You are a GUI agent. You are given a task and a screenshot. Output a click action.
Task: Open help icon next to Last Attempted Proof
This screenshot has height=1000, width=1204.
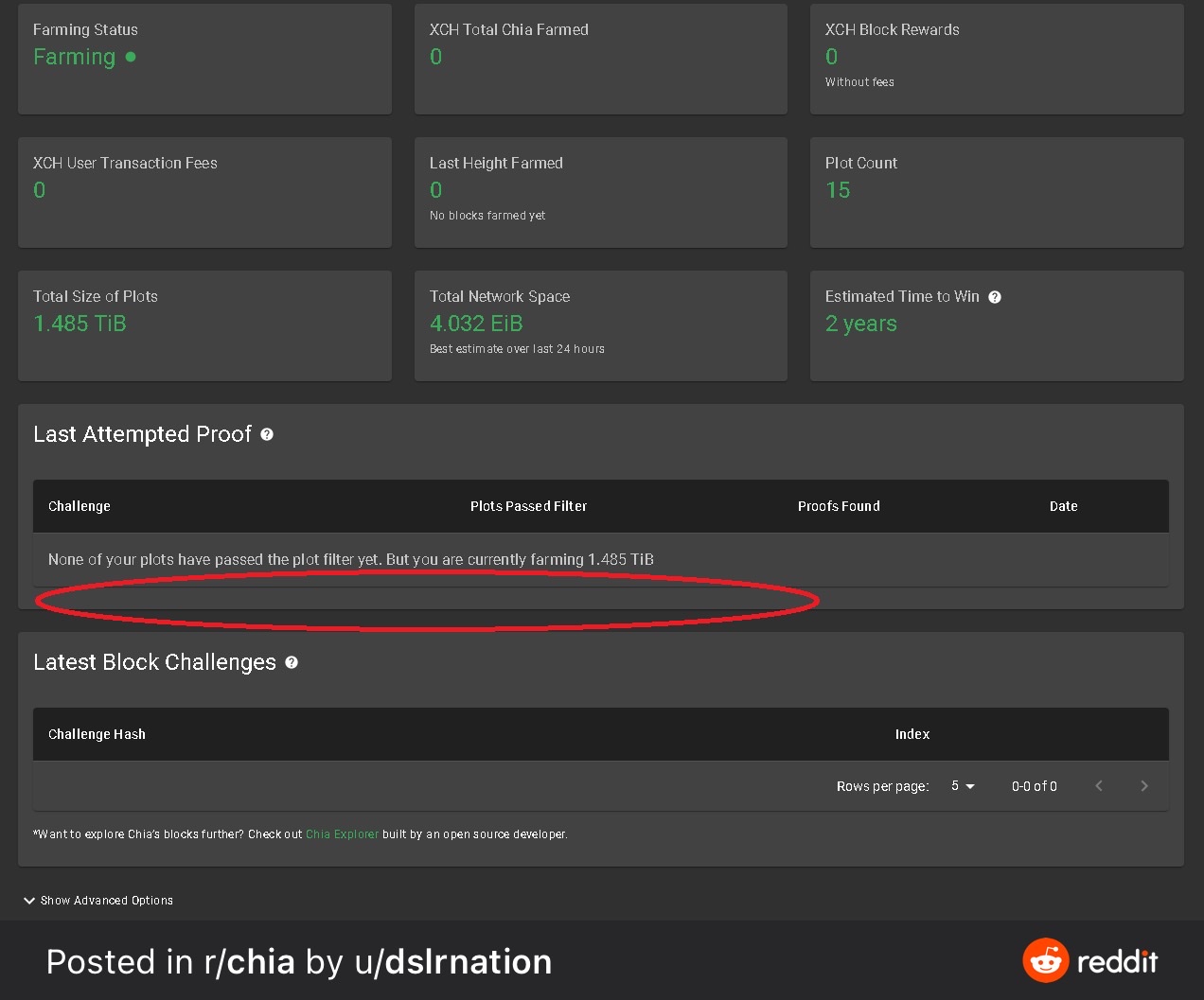click(x=267, y=434)
